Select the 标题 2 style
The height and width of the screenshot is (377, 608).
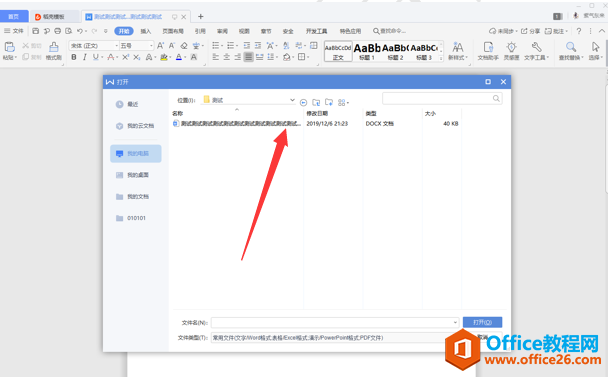[395, 51]
